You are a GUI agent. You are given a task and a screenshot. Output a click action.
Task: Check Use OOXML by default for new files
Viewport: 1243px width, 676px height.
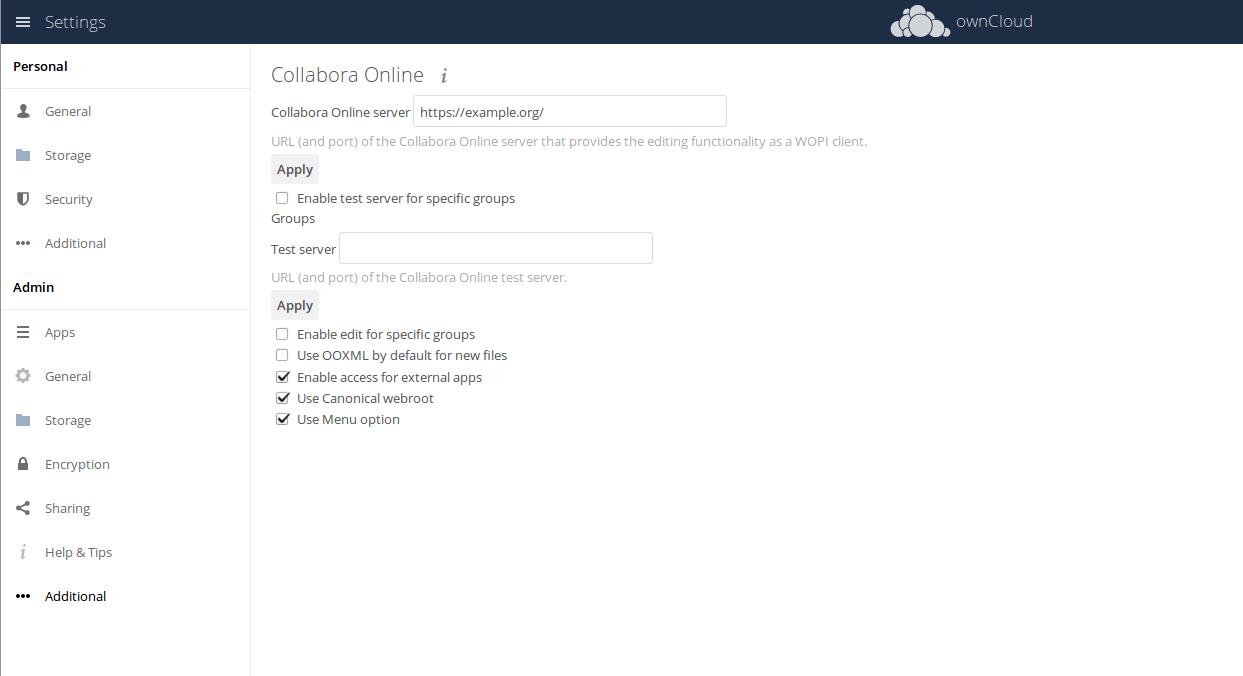[282, 355]
